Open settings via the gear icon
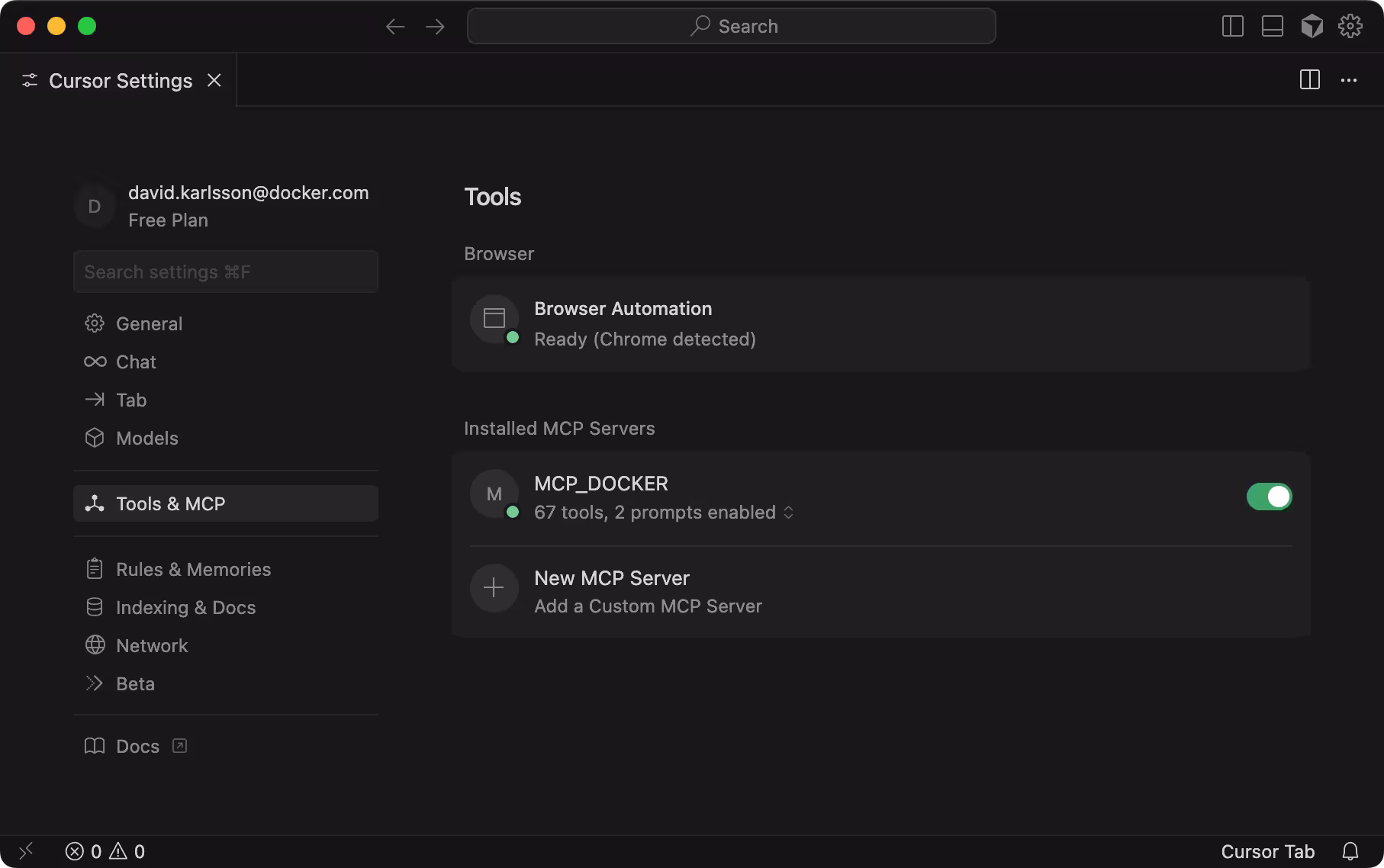 click(1350, 26)
